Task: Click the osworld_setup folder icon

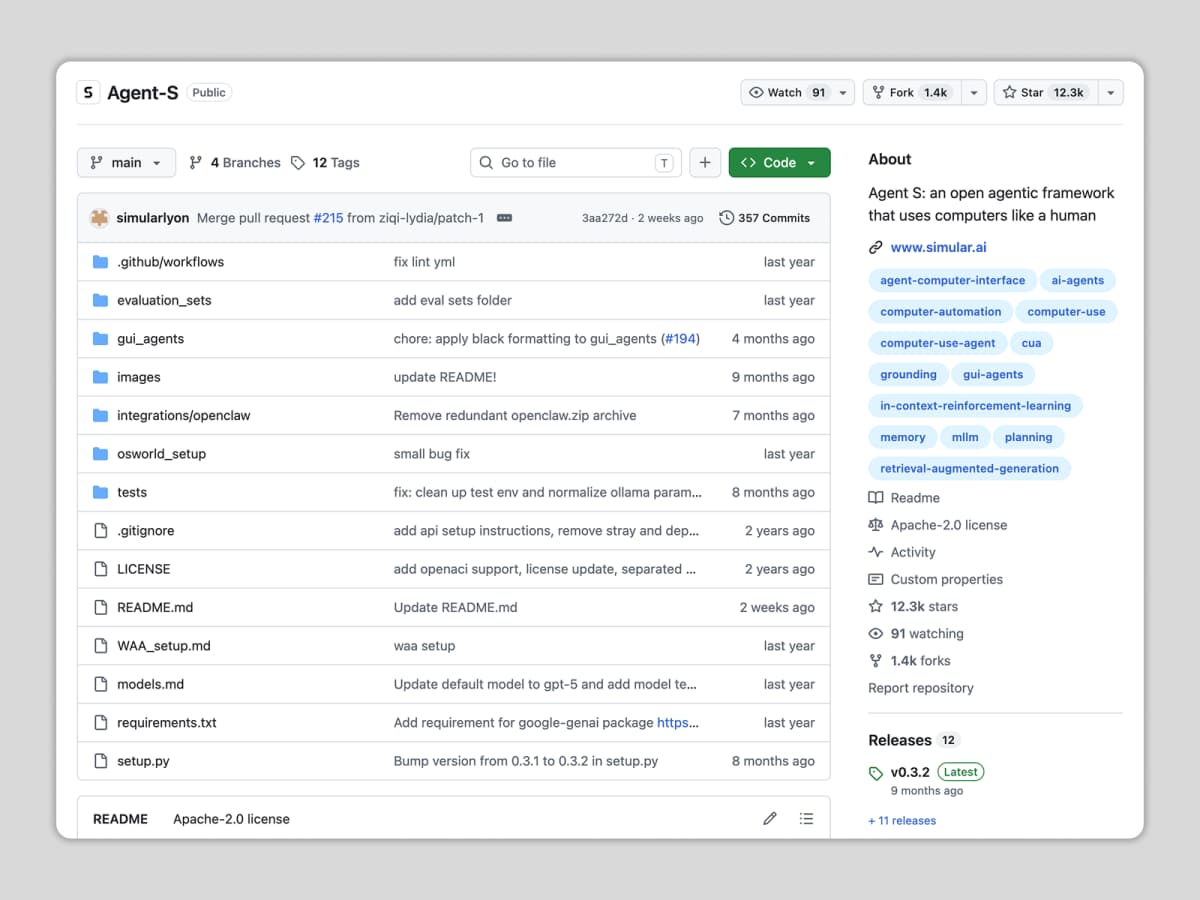Action: (x=100, y=454)
